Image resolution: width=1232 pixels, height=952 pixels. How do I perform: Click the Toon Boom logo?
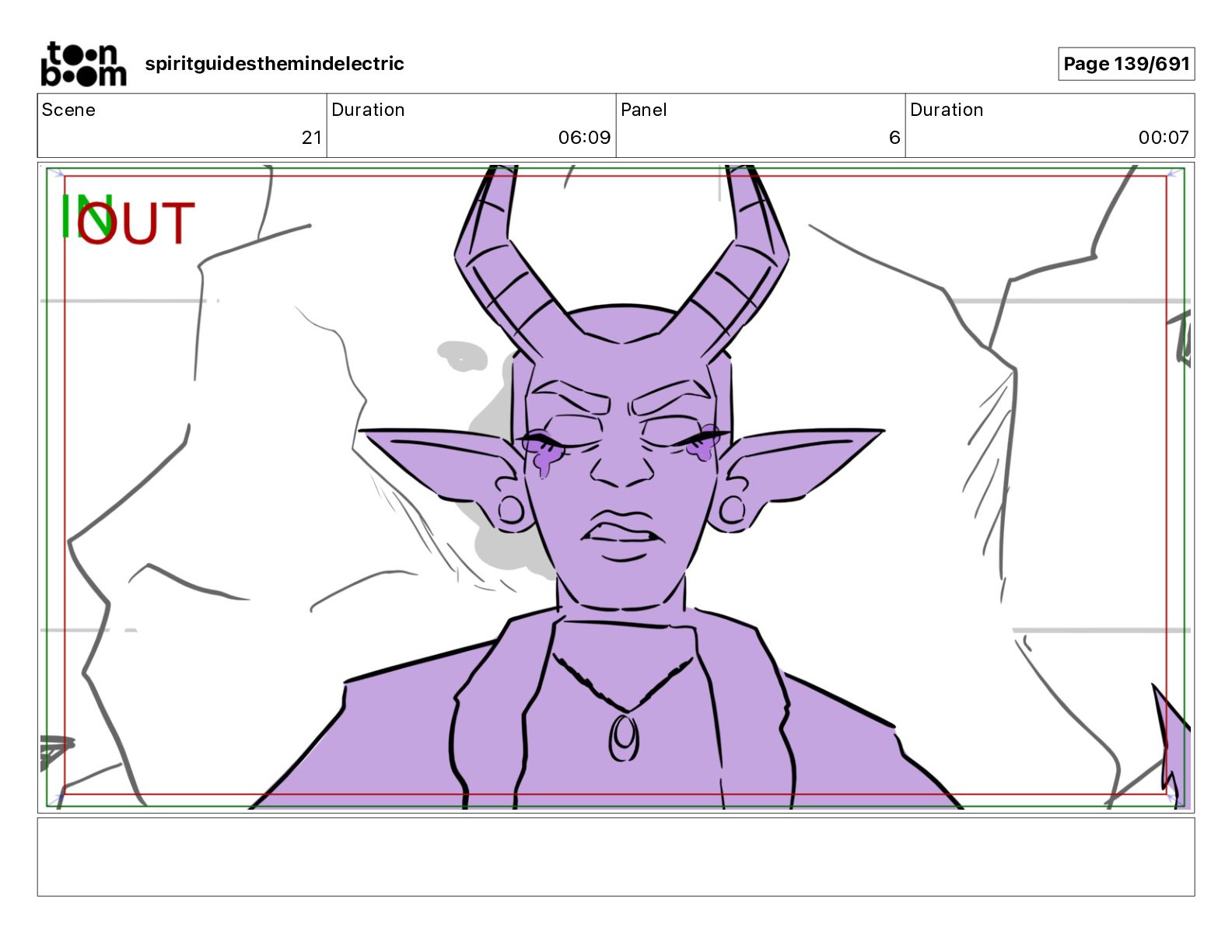[83, 64]
